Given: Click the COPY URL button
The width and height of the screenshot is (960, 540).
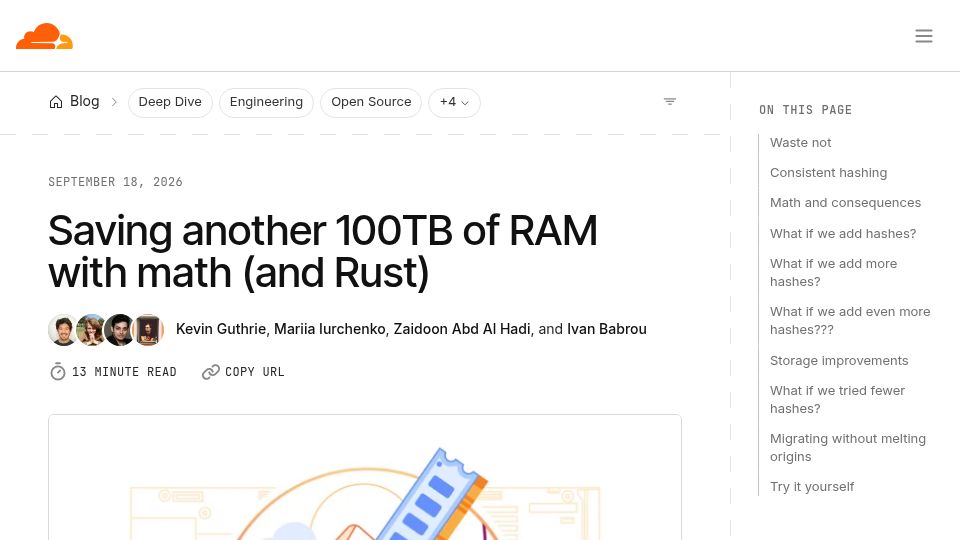Looking at the screenshot, I should click(243, 372).
